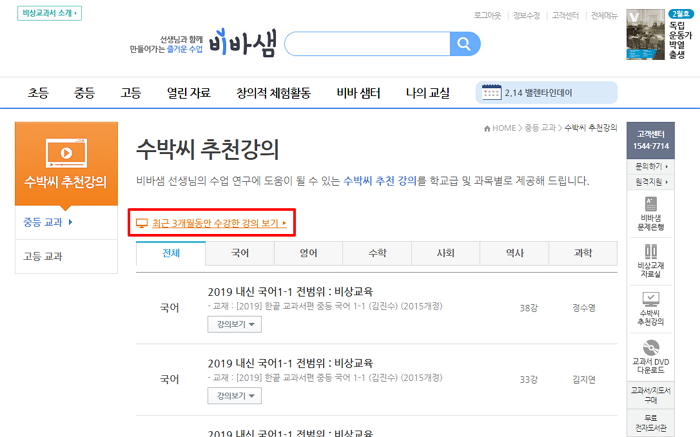This screenshot has height=437, width=700.
Task: Switch to 수학 tab
Action: [377, 253]
